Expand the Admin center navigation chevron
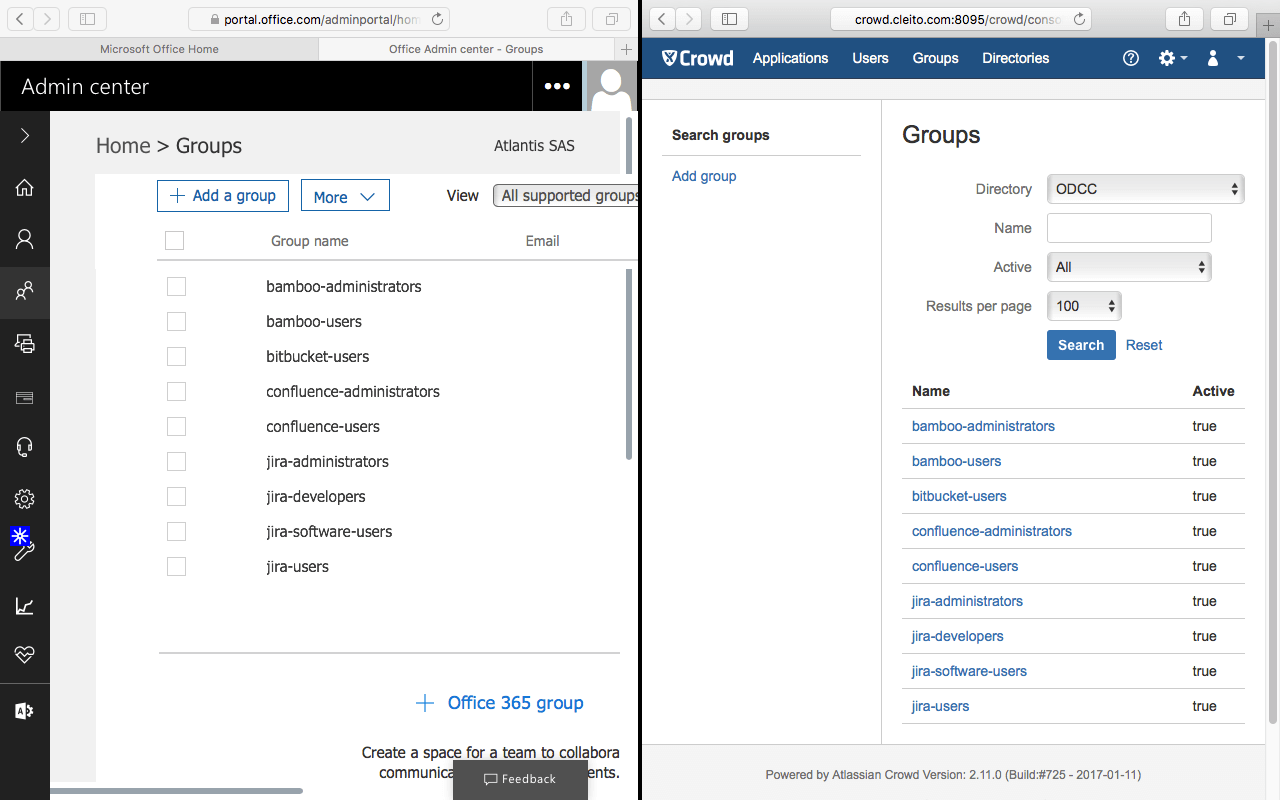1280x800 pixels. point(25,135)
